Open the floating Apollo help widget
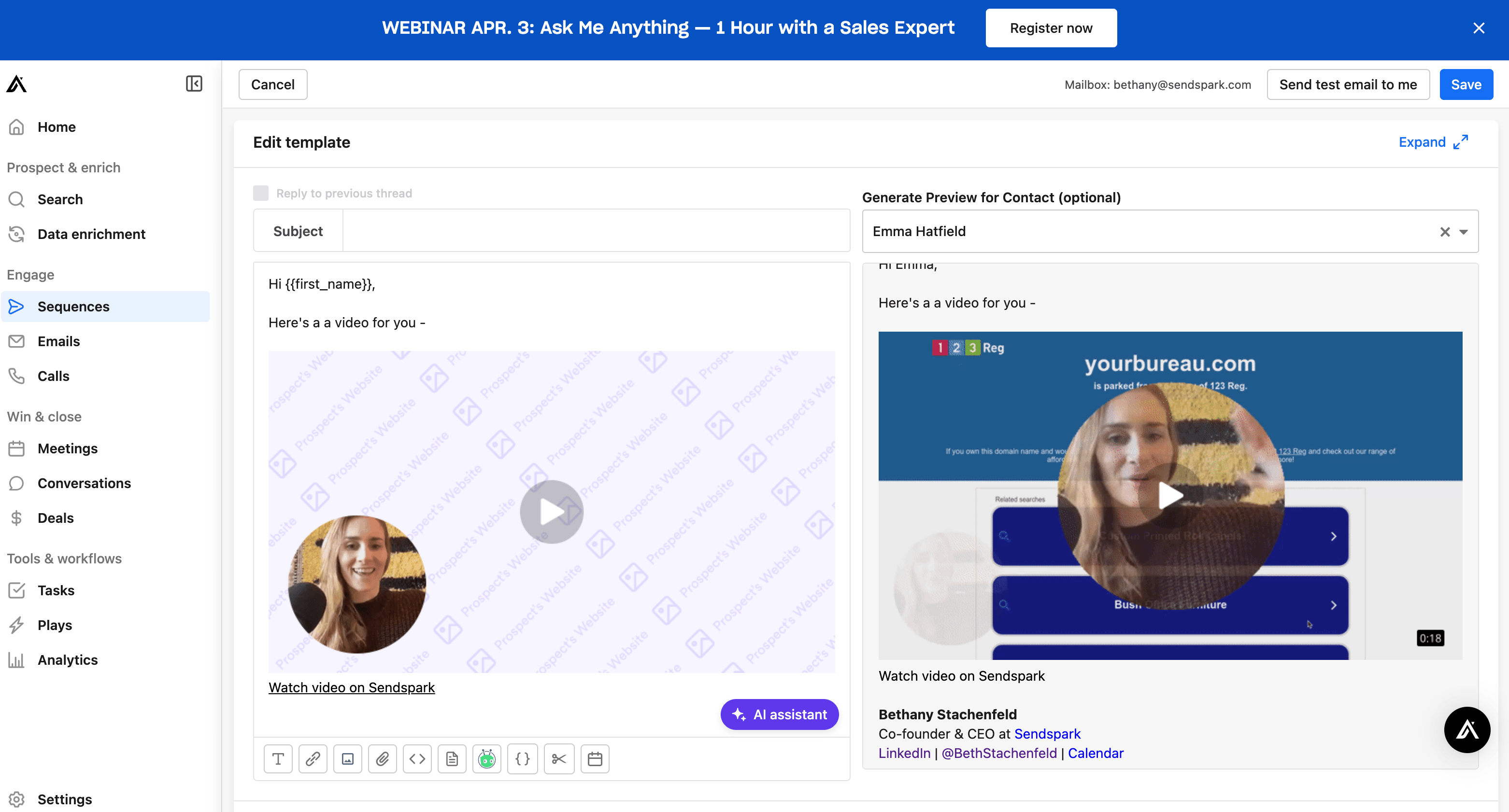This screenshot has height=812, width=1509. 1467,729
